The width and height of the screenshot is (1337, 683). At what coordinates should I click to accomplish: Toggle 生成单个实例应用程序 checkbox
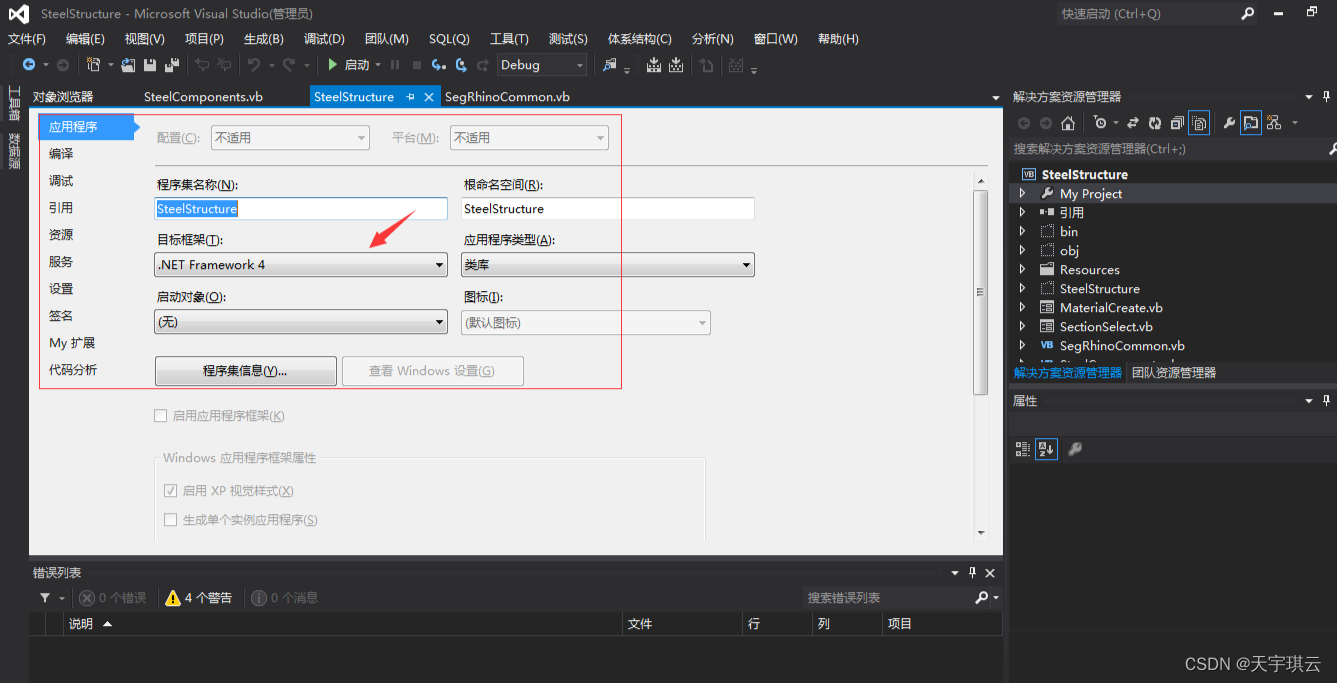[170, 520]
